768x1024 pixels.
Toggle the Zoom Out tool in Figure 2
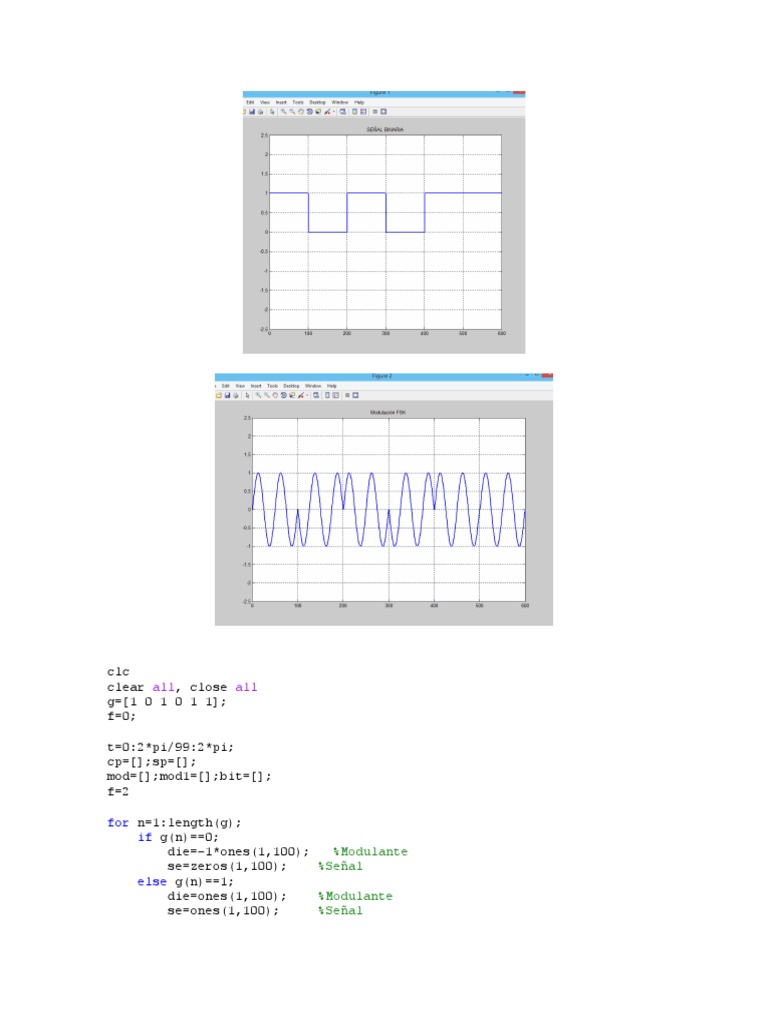pyautogui.click(x=266, y=395)
